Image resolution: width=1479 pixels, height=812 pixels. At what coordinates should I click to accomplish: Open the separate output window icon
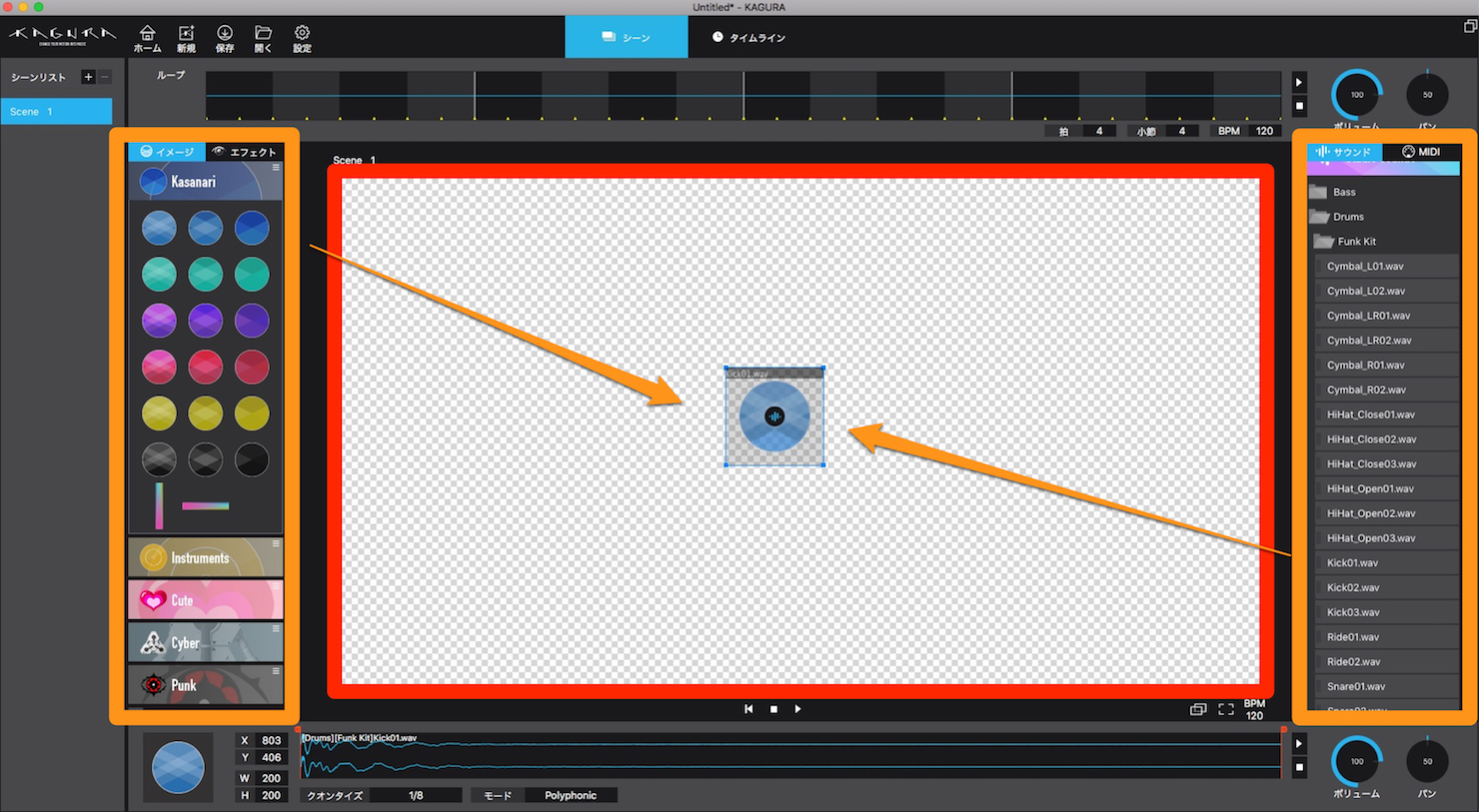[x=1198, y=709]
